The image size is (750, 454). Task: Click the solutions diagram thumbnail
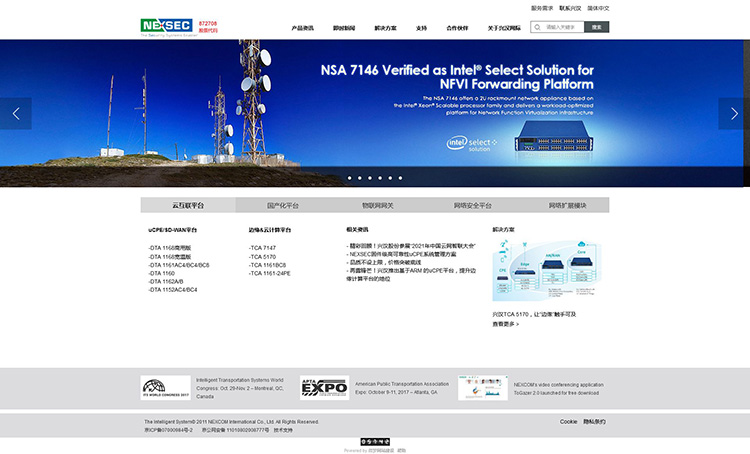pyautogui.click(x=532, y=271)
